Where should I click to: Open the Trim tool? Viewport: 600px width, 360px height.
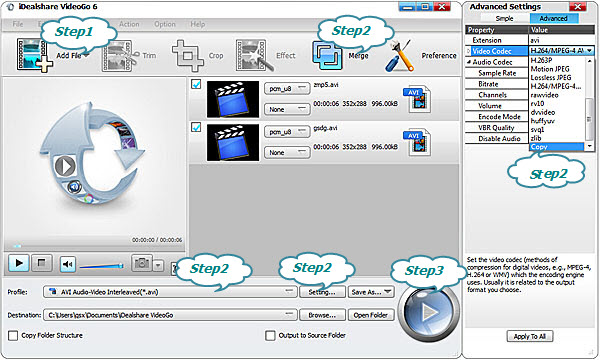(128, 56)
